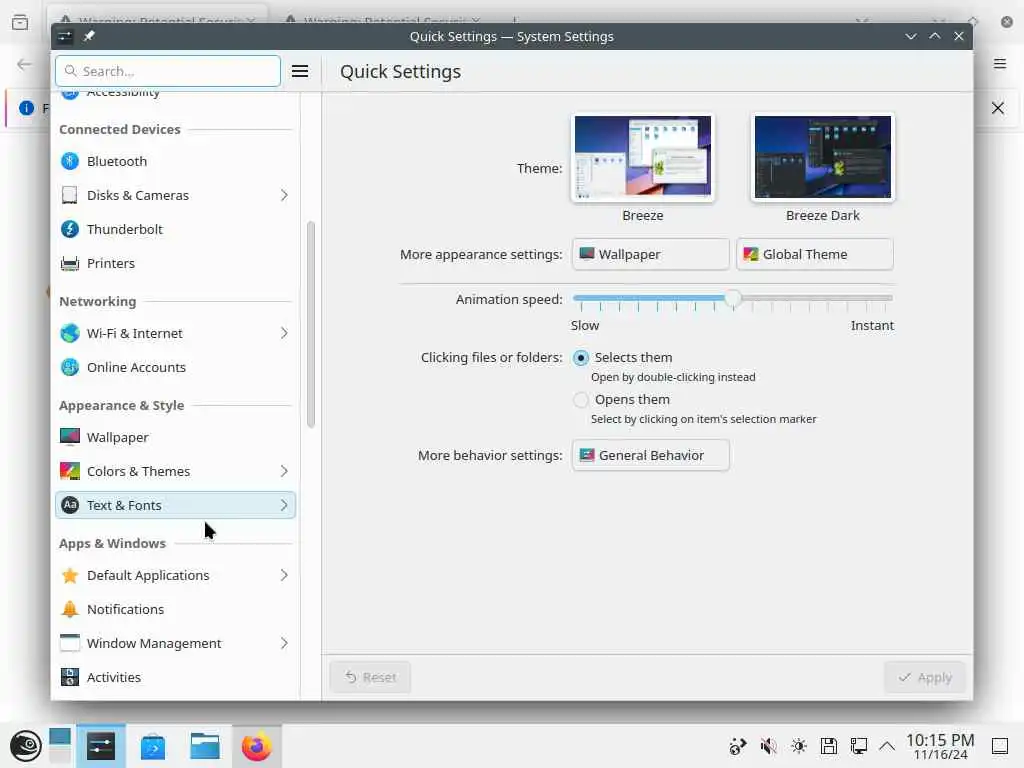The height and width of the screenshot is (768, 1024).
Task: Open the clock showing 10:15 PM
Action: (940, 746)
